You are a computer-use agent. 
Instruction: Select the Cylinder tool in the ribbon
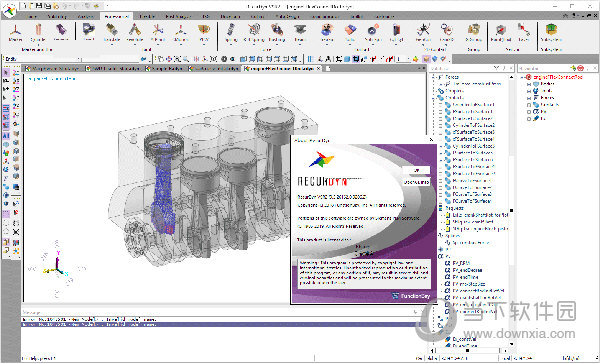click(x=38, y=33)
